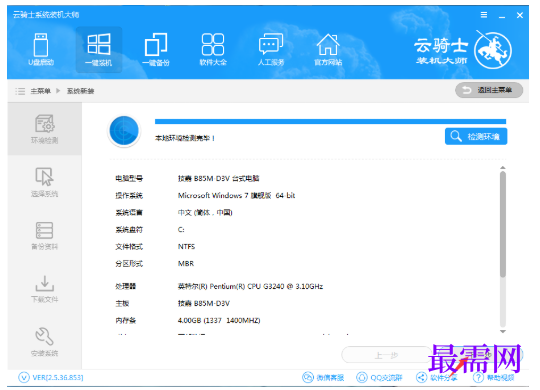
Task: Click the VER[2.5.36.853] version label
Action: [58, 378]
